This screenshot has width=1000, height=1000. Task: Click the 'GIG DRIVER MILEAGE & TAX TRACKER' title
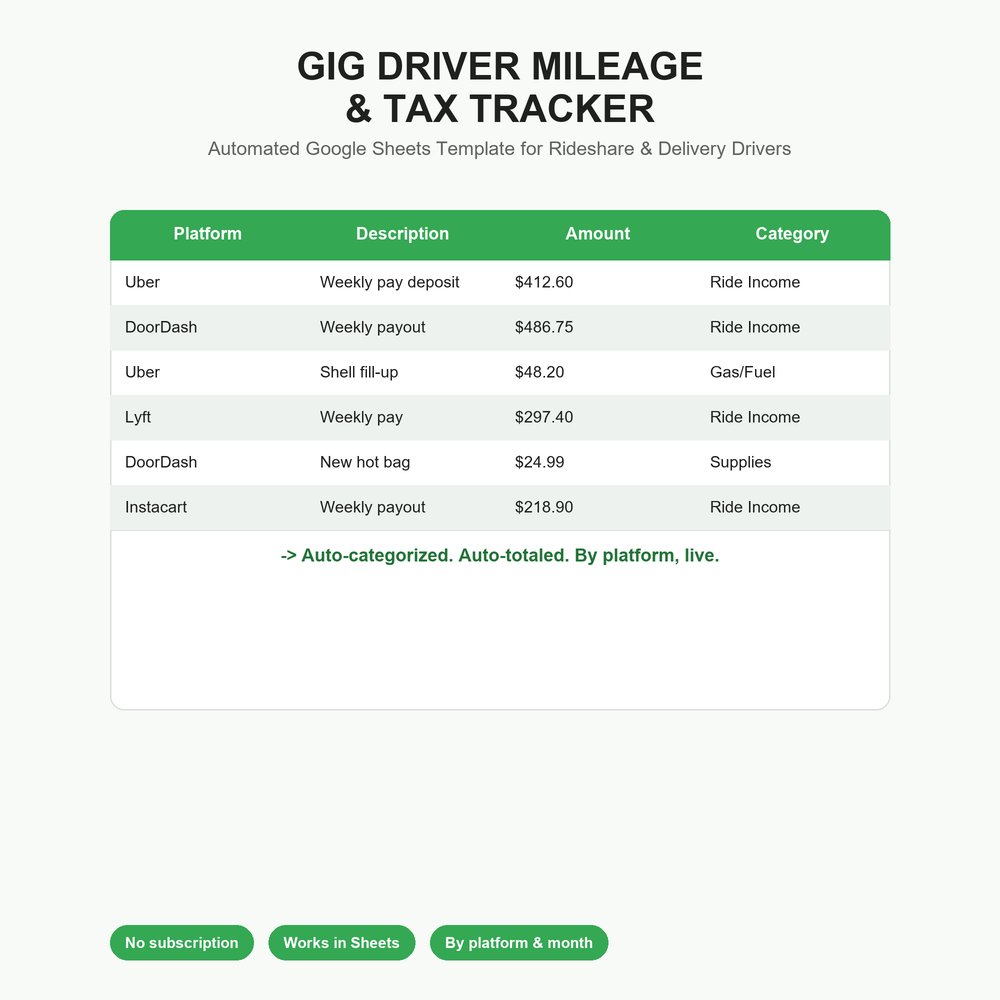500,87
